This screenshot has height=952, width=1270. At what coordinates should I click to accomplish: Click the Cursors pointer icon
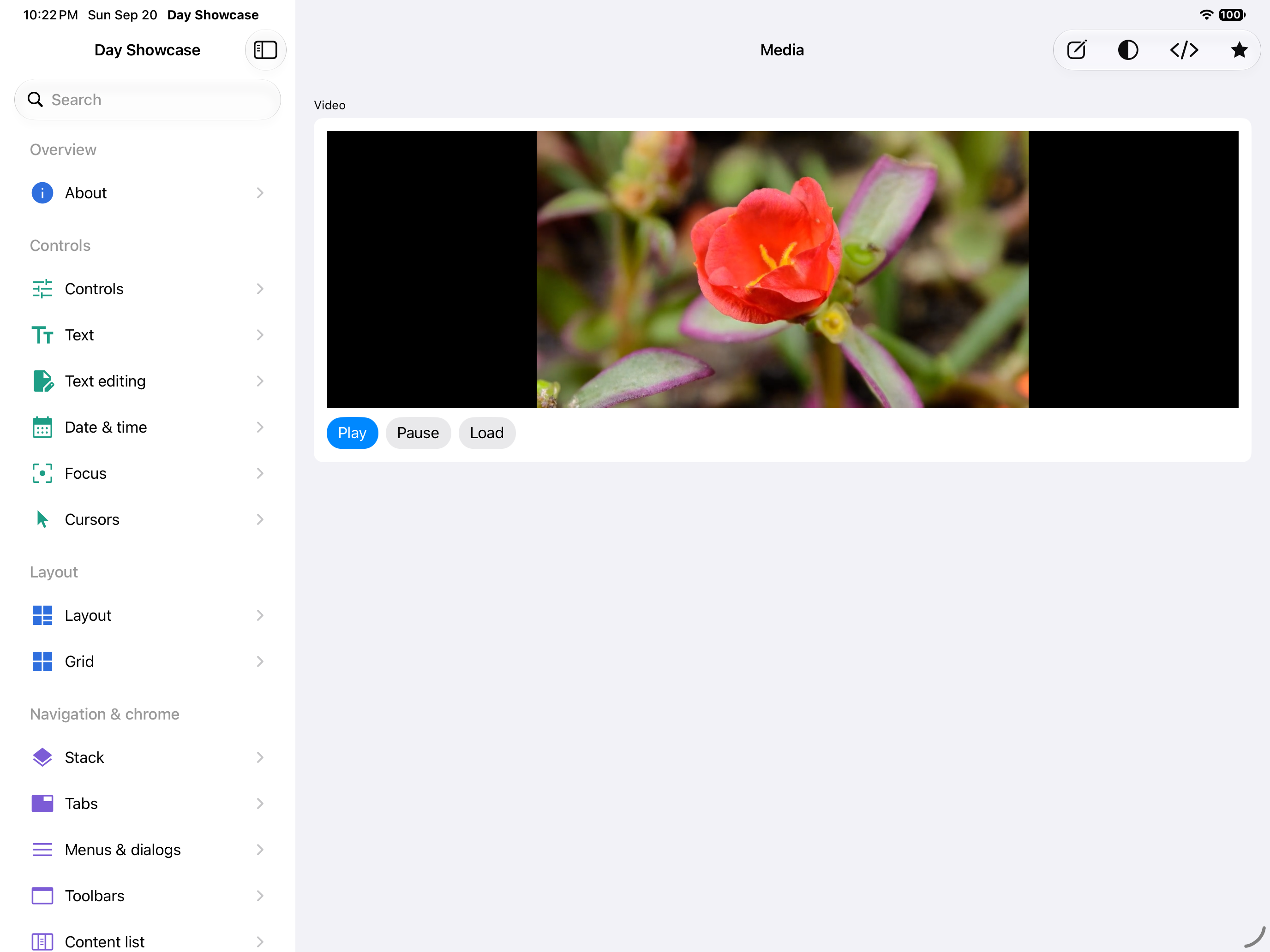tap(42, 519)
